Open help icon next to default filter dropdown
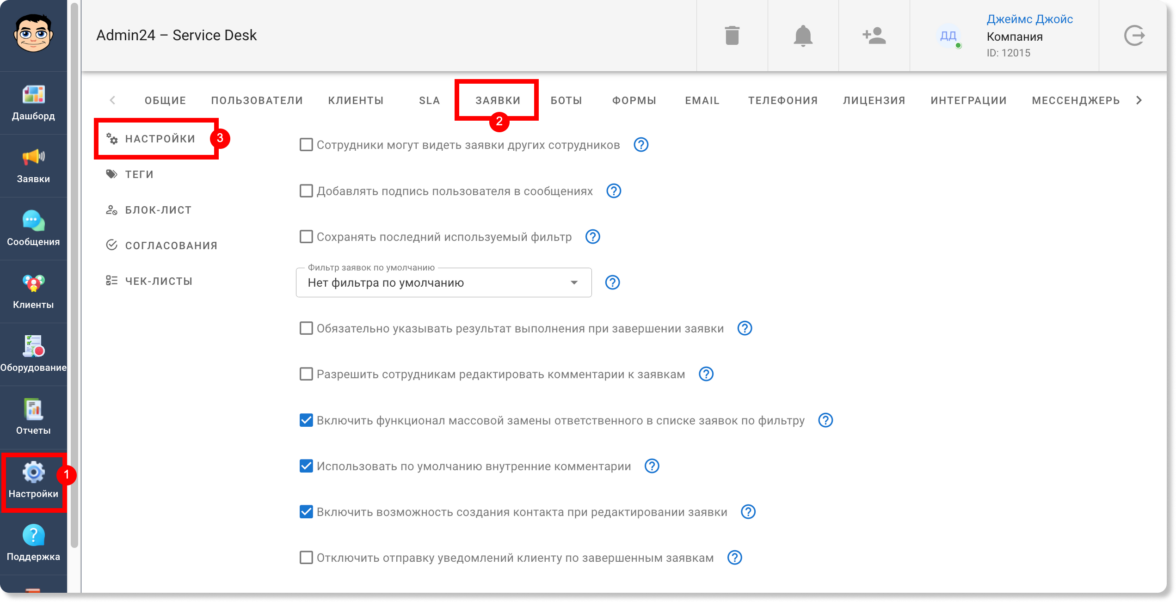Screen dimensions: 1176x602 pos(613,283)
